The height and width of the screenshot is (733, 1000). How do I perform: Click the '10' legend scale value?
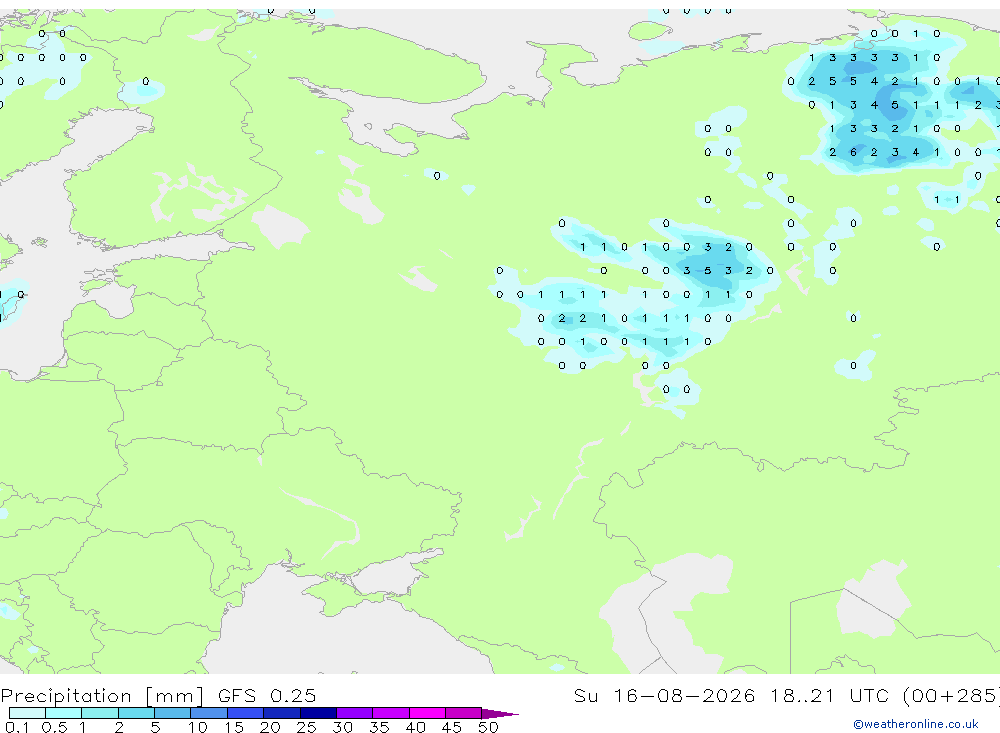click(x=198, y=727)
